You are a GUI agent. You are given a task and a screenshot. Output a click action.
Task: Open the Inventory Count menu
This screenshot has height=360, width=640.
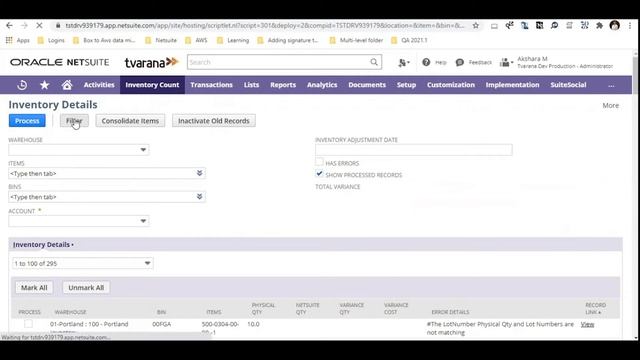tap(152, 85)
